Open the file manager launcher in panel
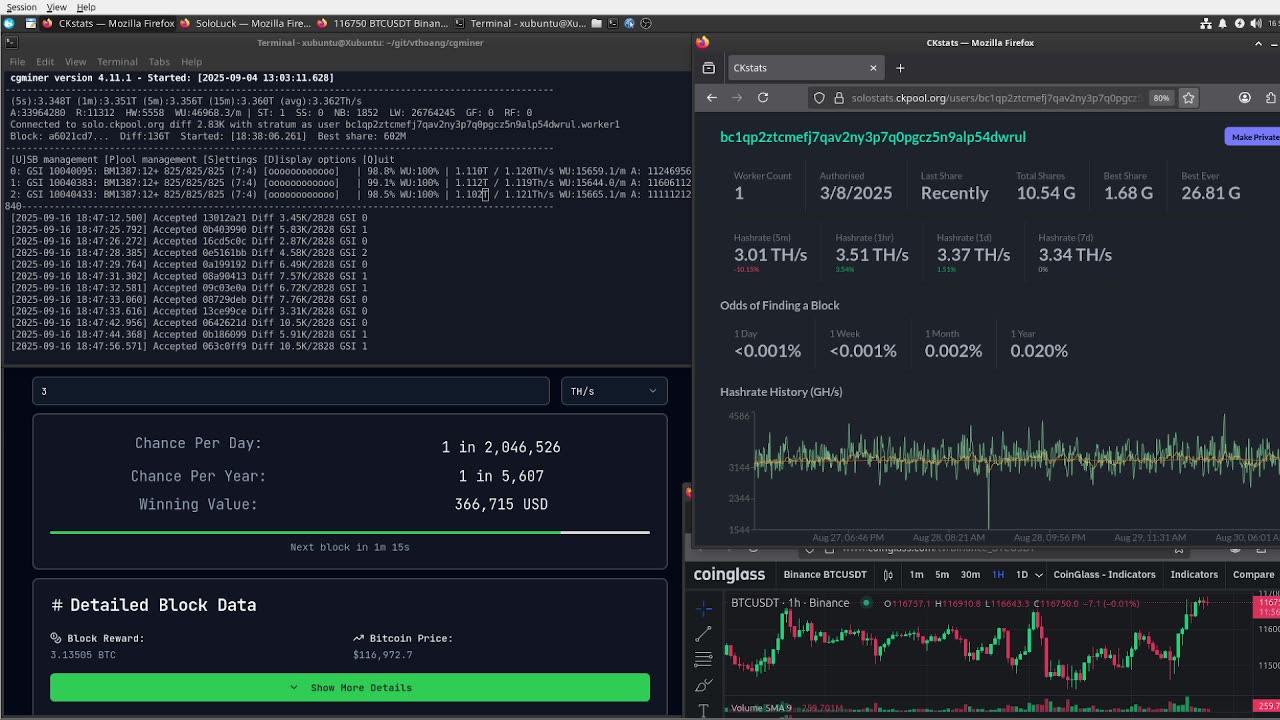The image size is (1280, 720). point(597,23)
